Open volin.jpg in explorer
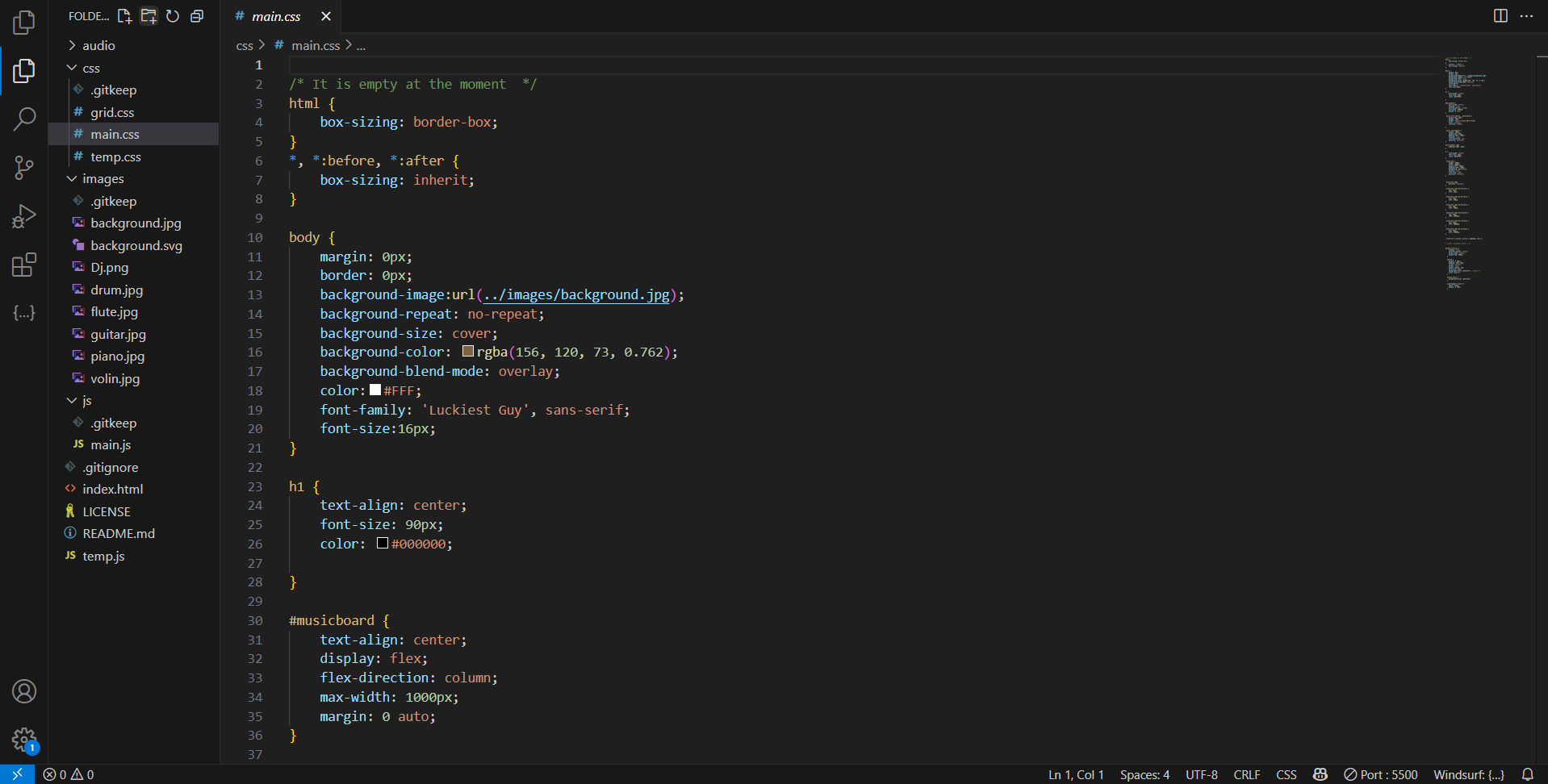Viewport: 1548px width, 784px height. 133,378
